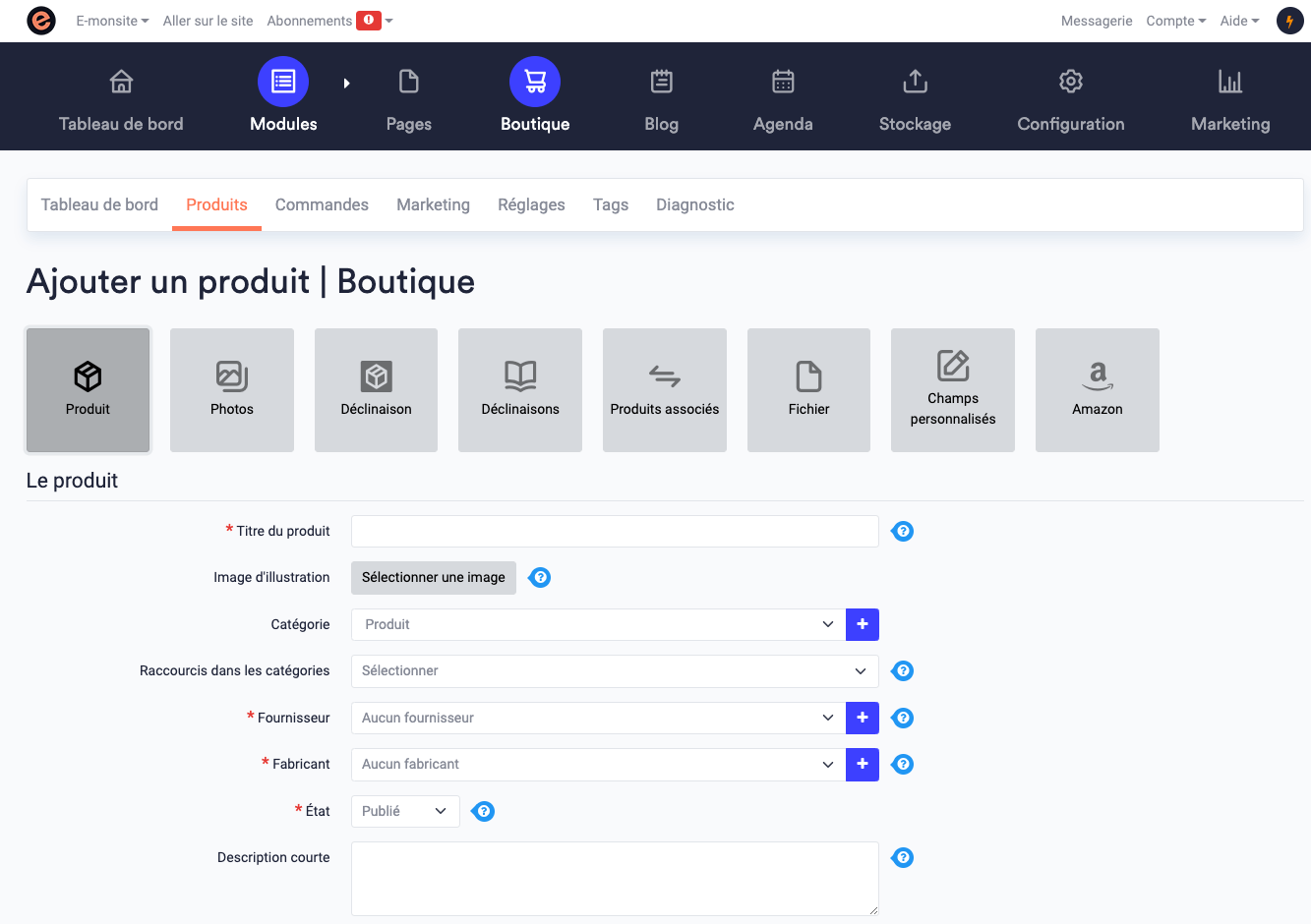Add a new fabricant with plus button
The height and width of the screenshot is (924, 1311).
863,764
